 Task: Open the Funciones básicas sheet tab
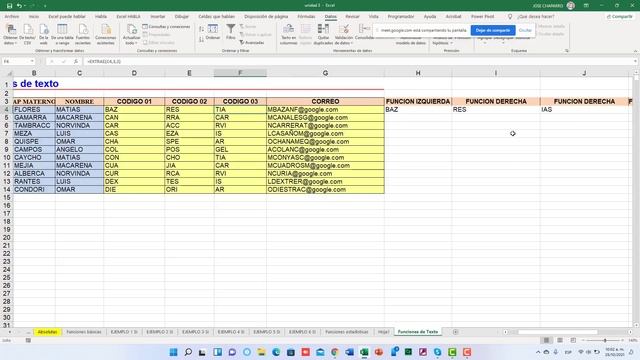[x=84, y=332]
